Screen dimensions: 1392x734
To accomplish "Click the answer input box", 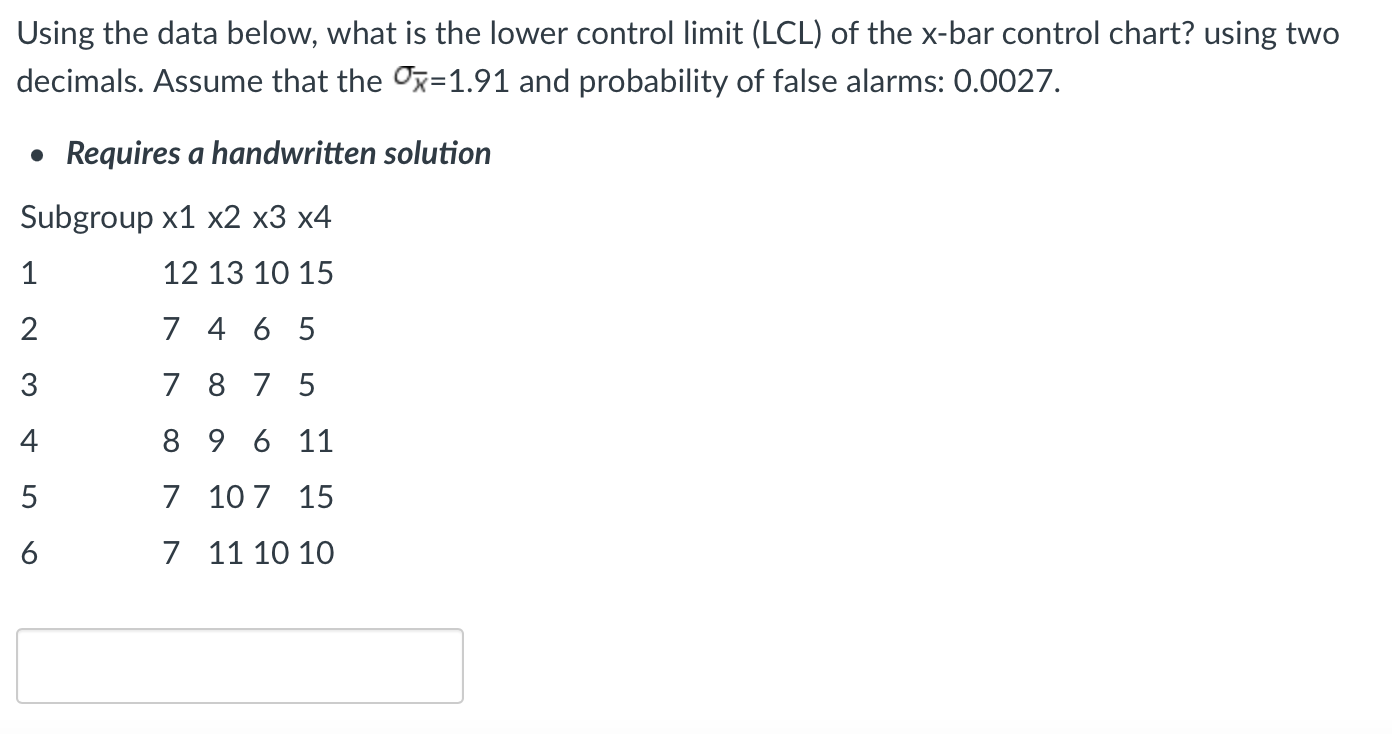I will (240, 665).
